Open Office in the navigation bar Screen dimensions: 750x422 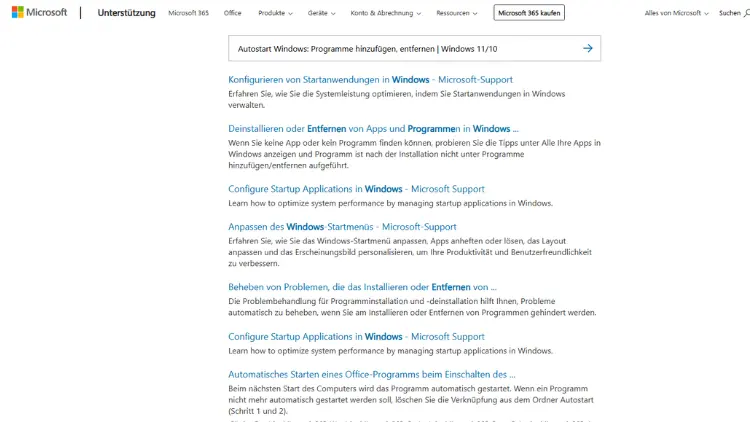point(232,13)
